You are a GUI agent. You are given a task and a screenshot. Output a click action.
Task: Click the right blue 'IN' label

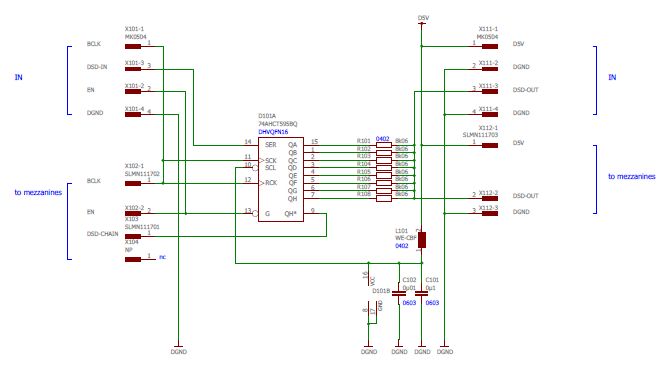[612, 77]
